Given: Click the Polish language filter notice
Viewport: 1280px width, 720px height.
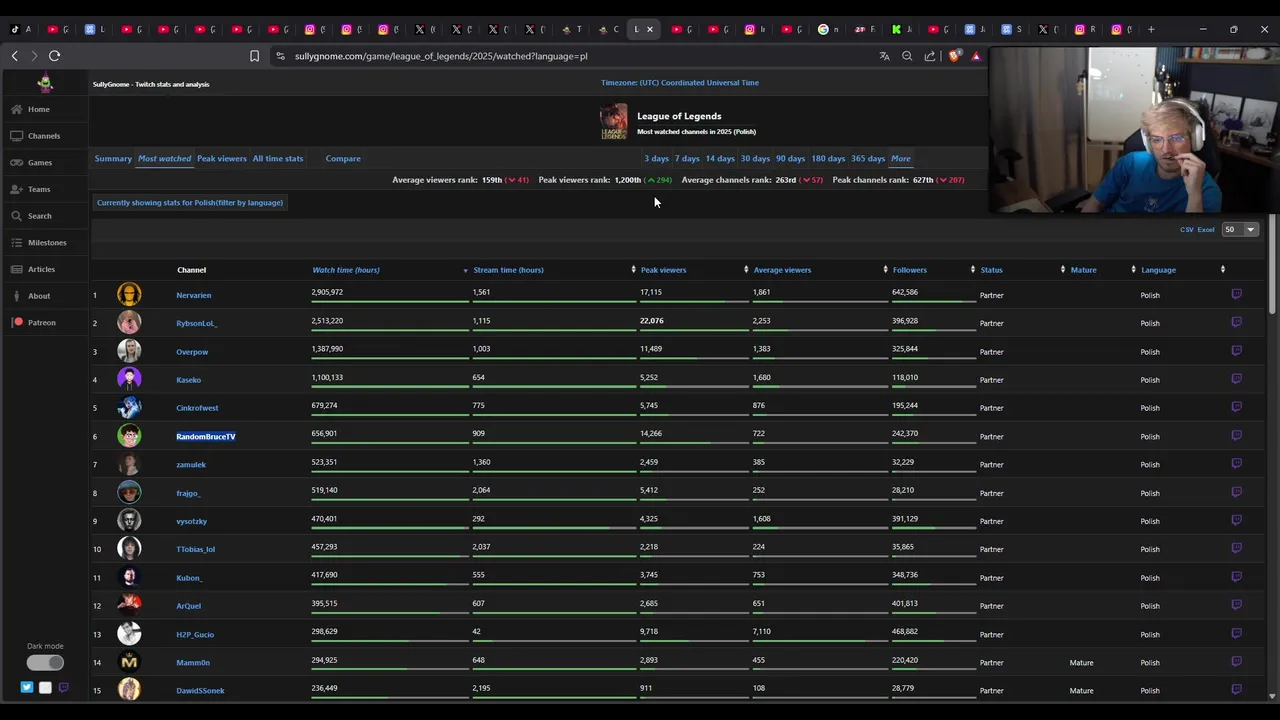Looking at the screenshot, I should pos(190,202).
